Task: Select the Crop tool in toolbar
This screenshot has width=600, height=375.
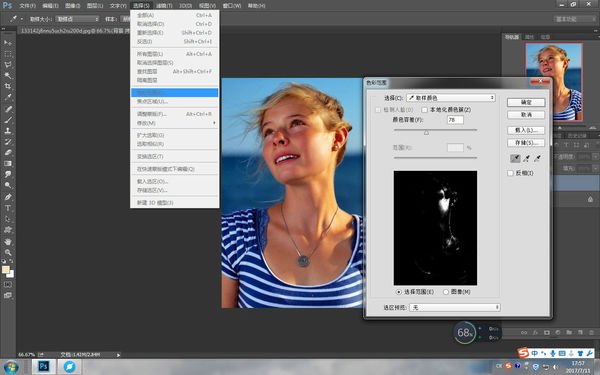Action: [8, 86]
